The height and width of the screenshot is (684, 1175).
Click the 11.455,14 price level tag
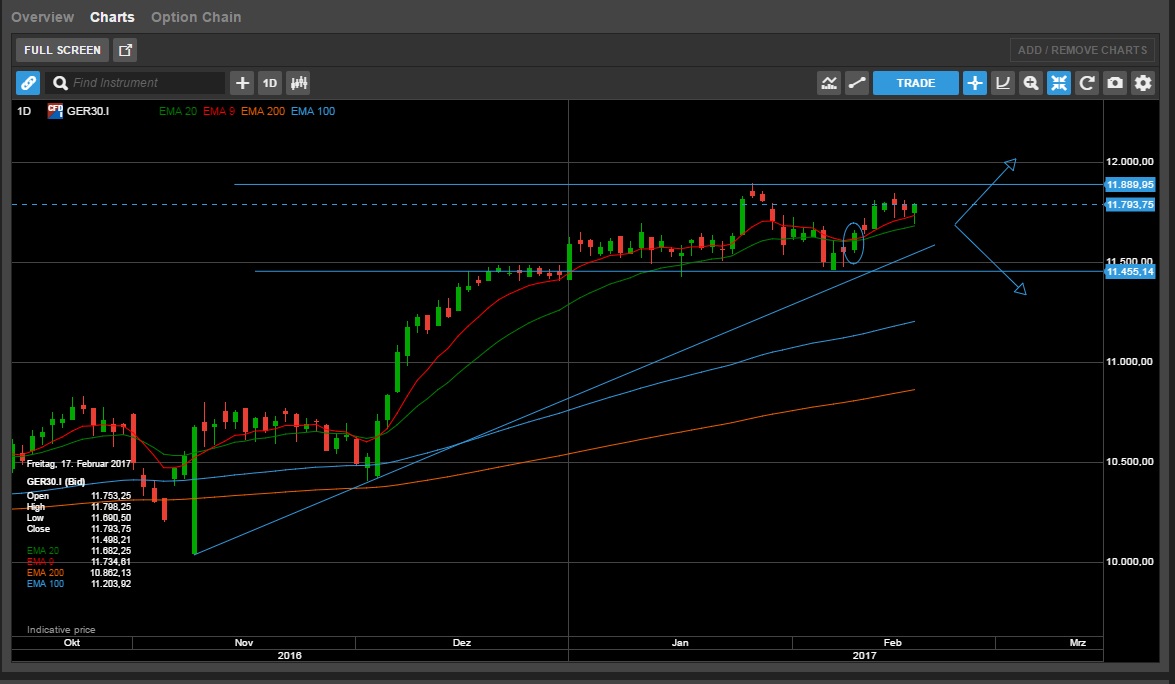[1129, 271]
